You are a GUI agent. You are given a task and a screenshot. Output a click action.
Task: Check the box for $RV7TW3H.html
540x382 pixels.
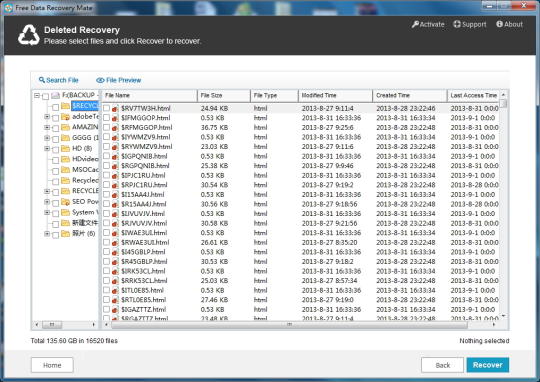(x=107, y=108)
